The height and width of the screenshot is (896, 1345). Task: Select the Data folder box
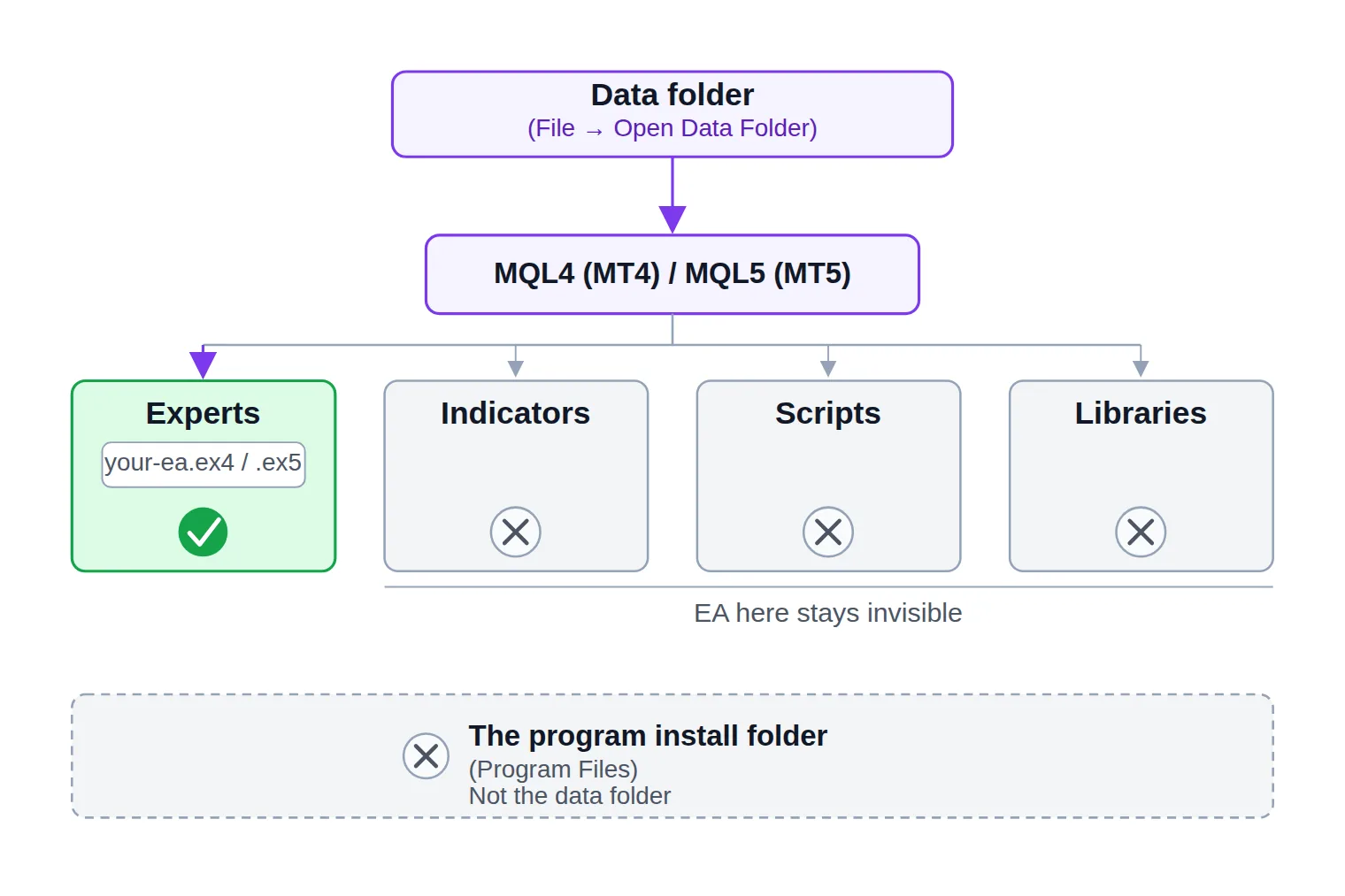click(x=672, y=114)
